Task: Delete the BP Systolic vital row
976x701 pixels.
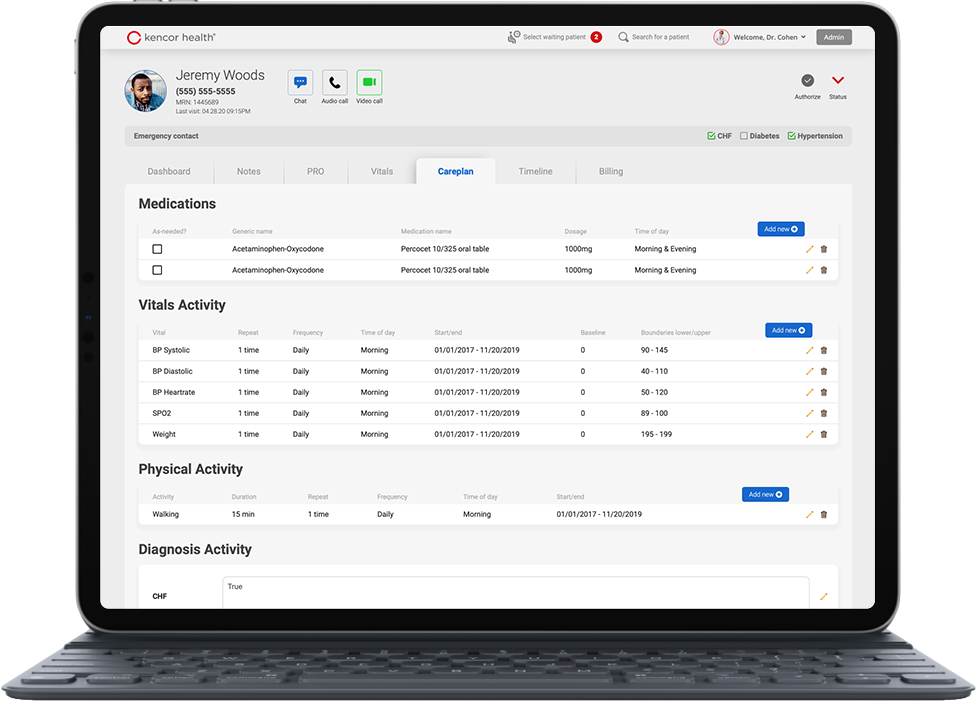Action: pos(824,350)
